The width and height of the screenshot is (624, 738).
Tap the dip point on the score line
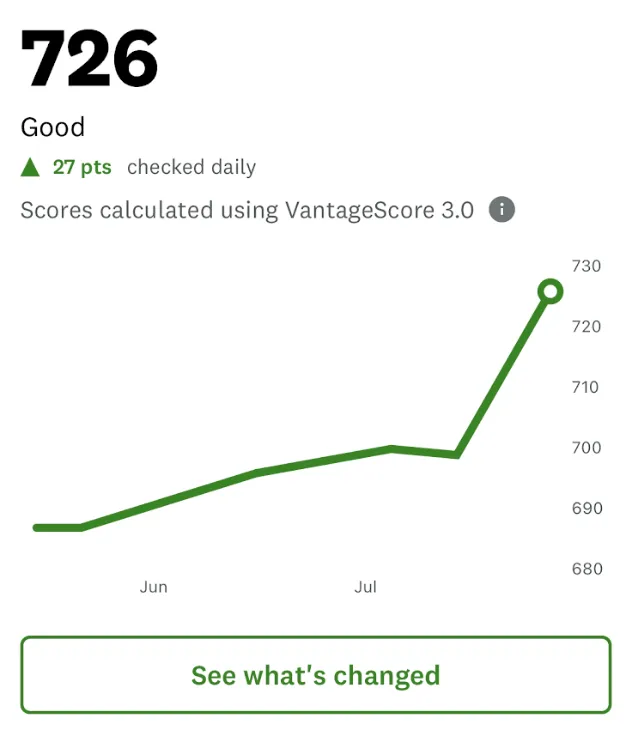pyautogui.click(x=456, y=454)
